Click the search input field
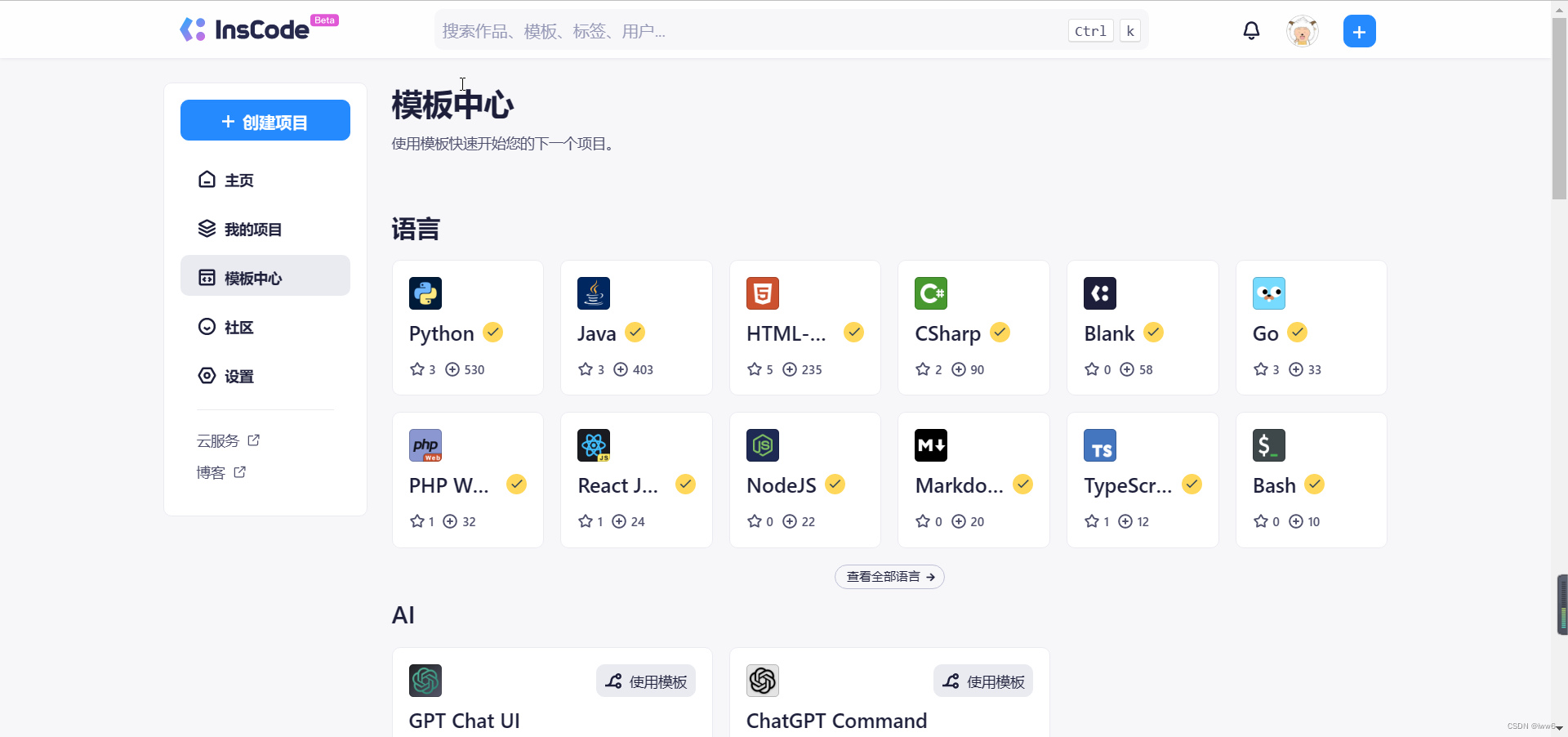Image resolution: width=1568 pixels, height=737 pixels. coord(791,31)
